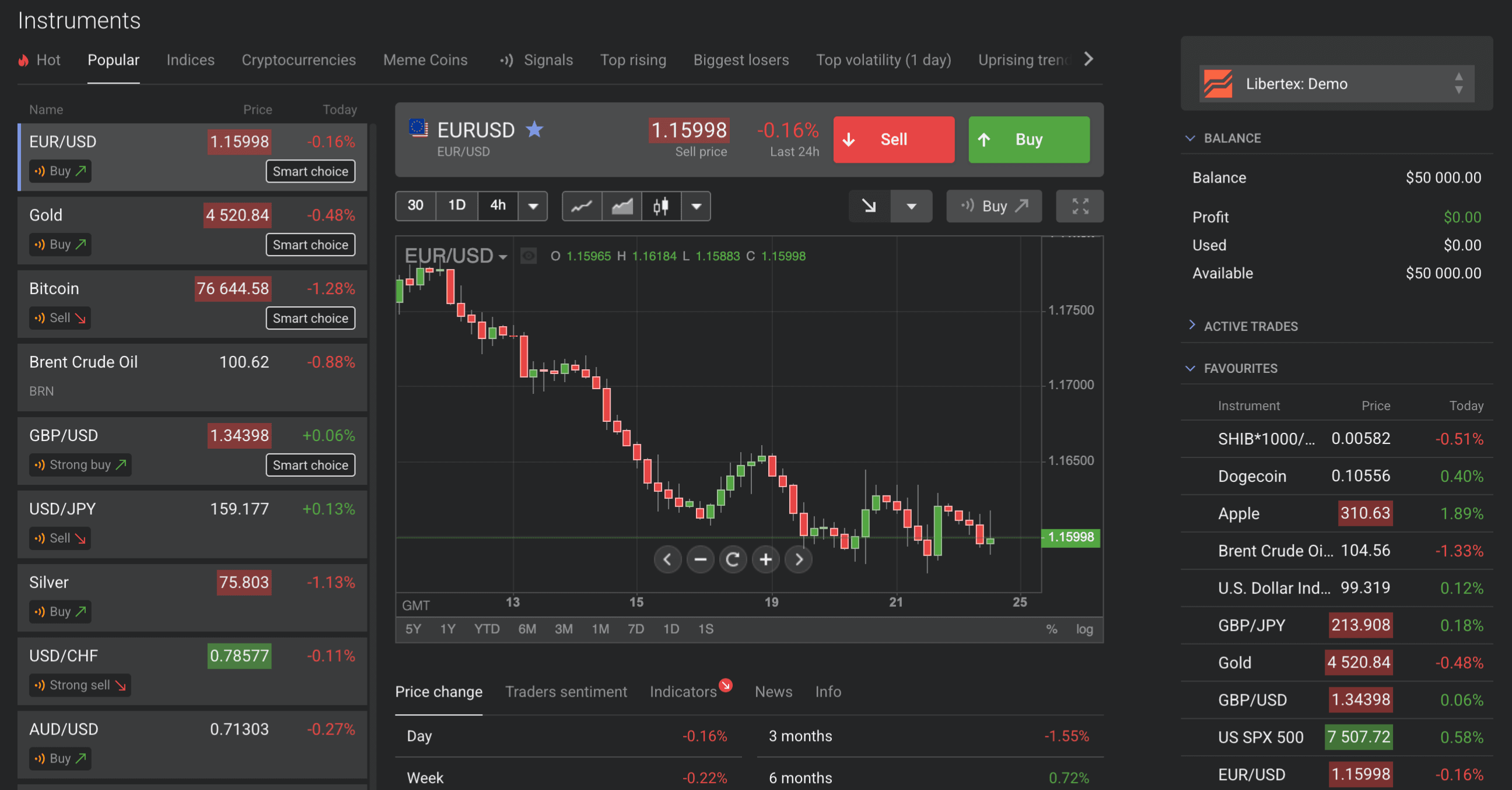Open Indicators tab
This screenshot has height=790, width=1512.
[x=683, y=692]
